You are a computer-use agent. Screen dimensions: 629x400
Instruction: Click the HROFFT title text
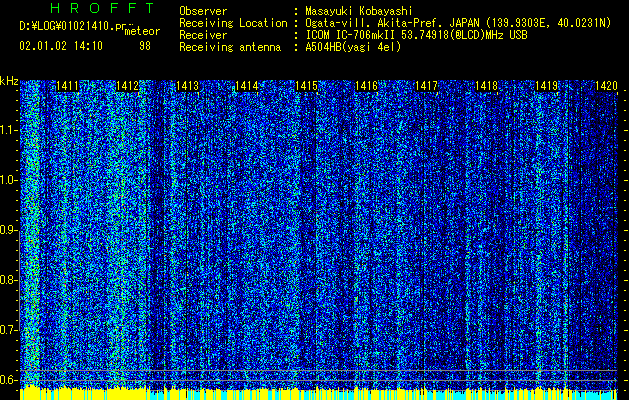click(102, 8)
